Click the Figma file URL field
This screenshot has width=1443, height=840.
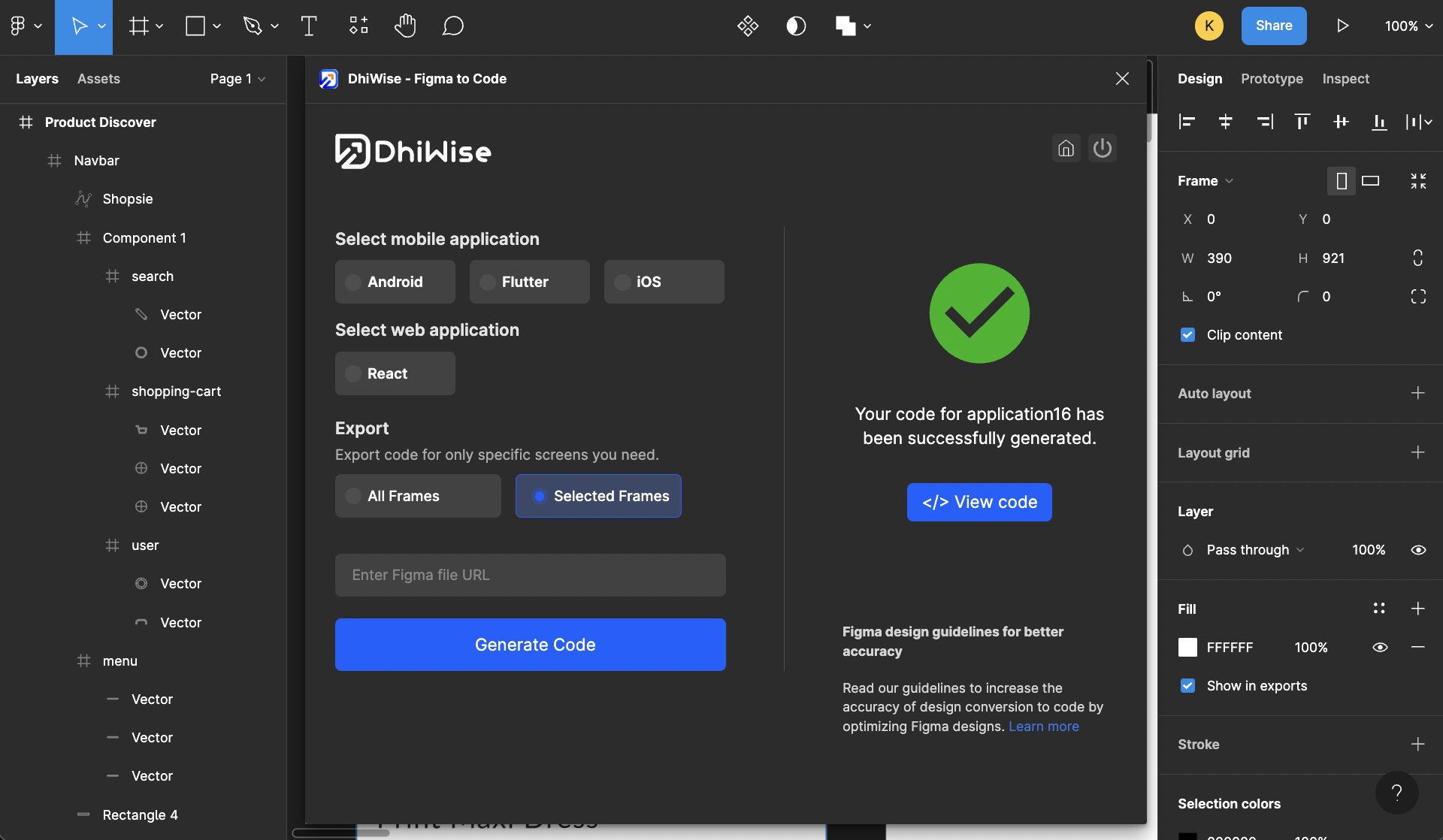point(531,576)
